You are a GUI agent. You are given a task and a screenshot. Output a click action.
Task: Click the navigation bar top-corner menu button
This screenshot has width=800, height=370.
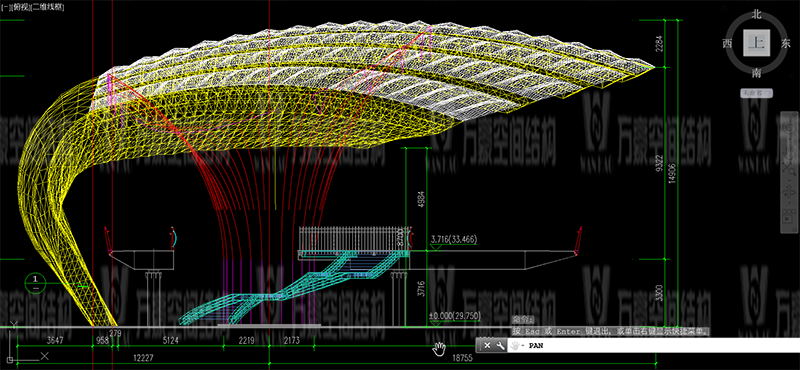[x=795, y=114]
